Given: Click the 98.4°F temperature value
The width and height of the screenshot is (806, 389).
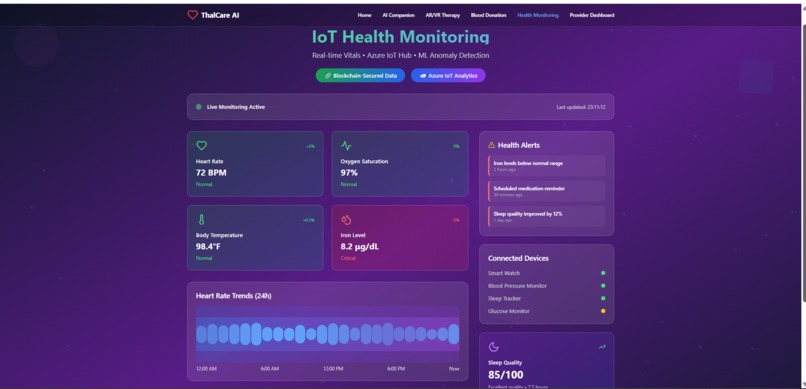Looking at the screenshot, I should pos(208,247).
